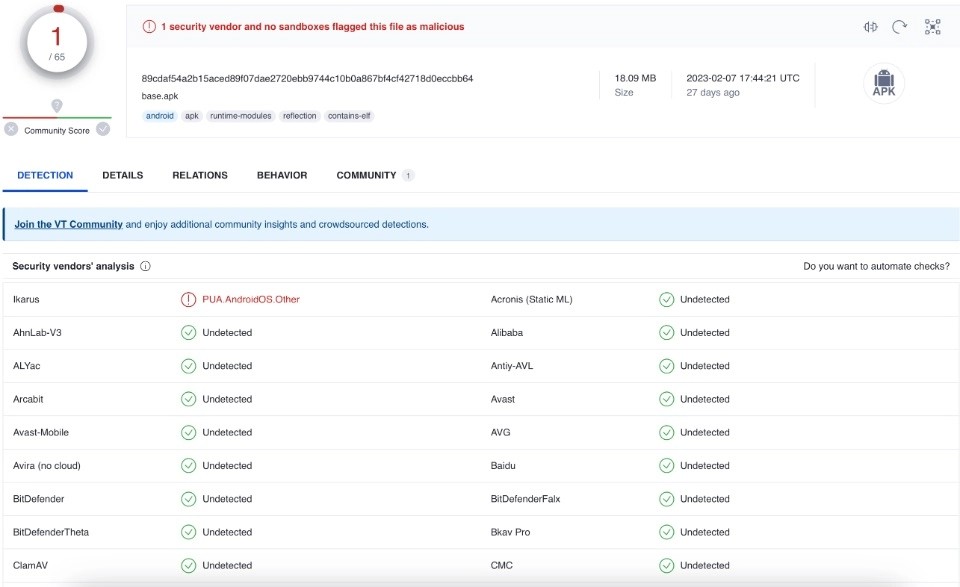Click the green check icon for AVG

coord(666,432)
